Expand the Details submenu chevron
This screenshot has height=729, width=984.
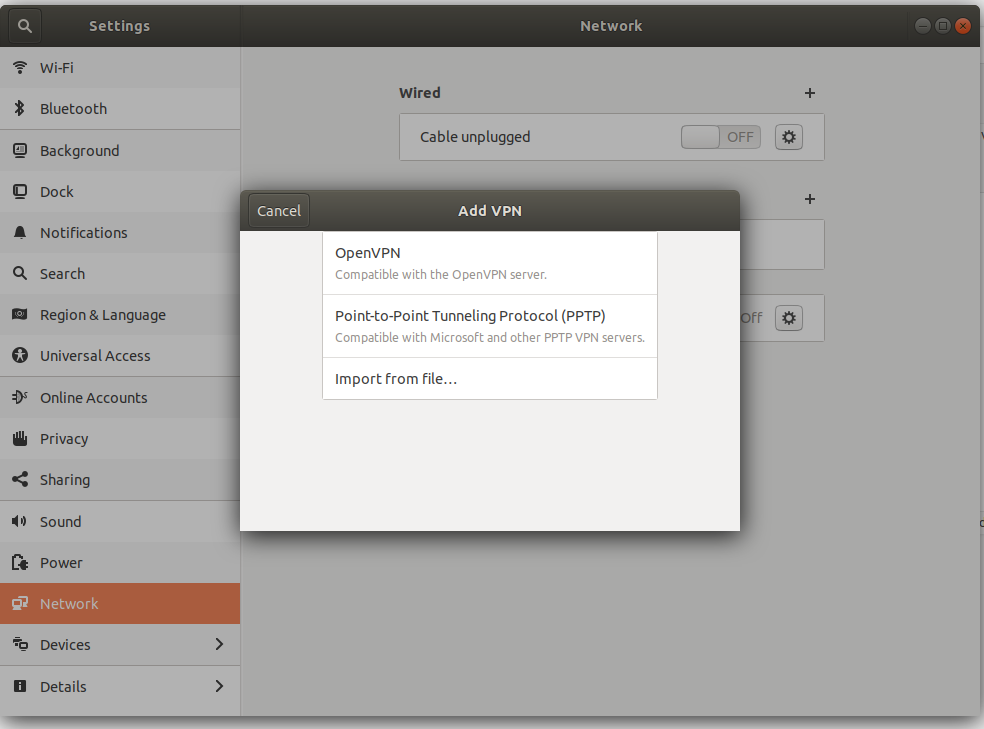click(x=219, y=686)
